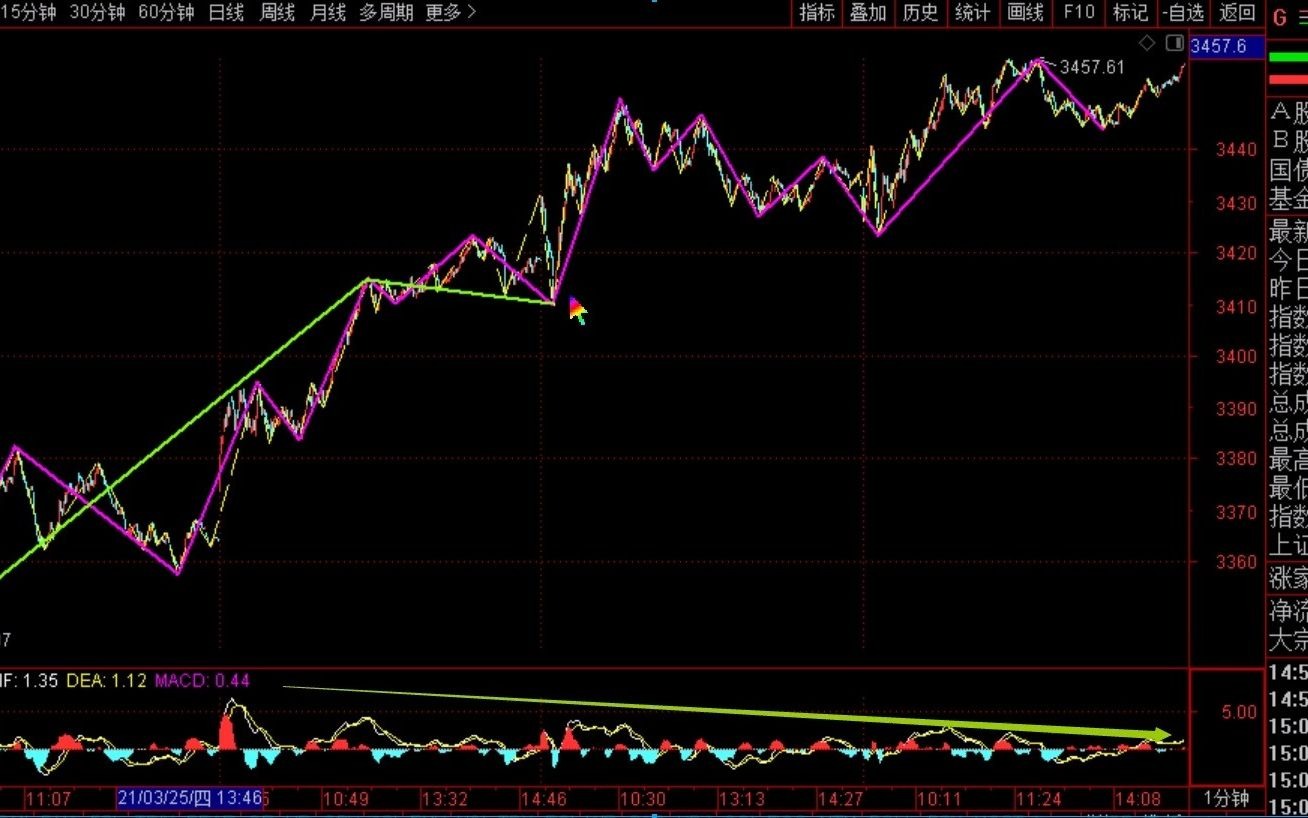Select the 周线 weekly chart tab
Viewport: 1308px width, 818px height.
point(277,13)
